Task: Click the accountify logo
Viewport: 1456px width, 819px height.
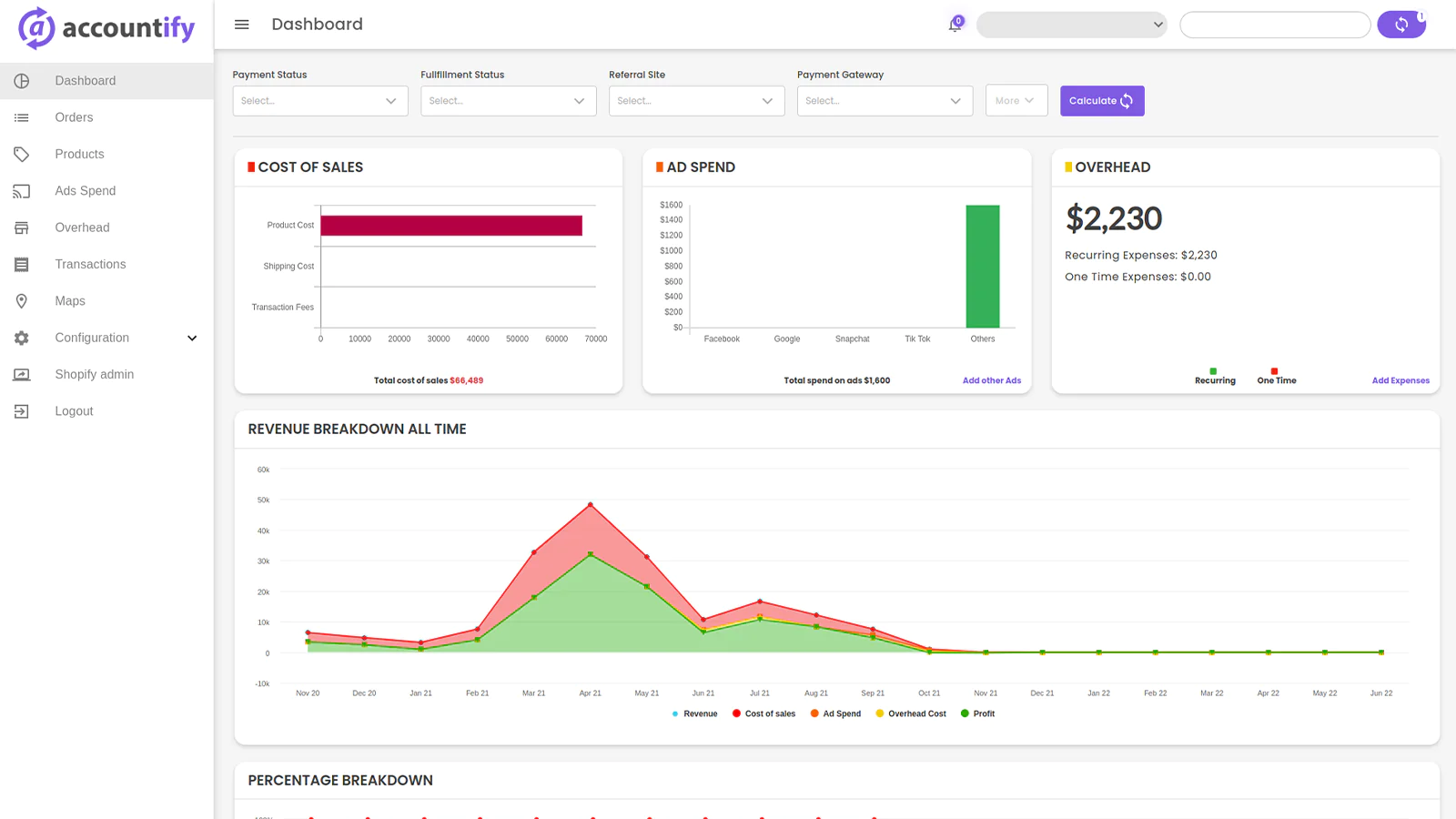Action: coord(106,27)
